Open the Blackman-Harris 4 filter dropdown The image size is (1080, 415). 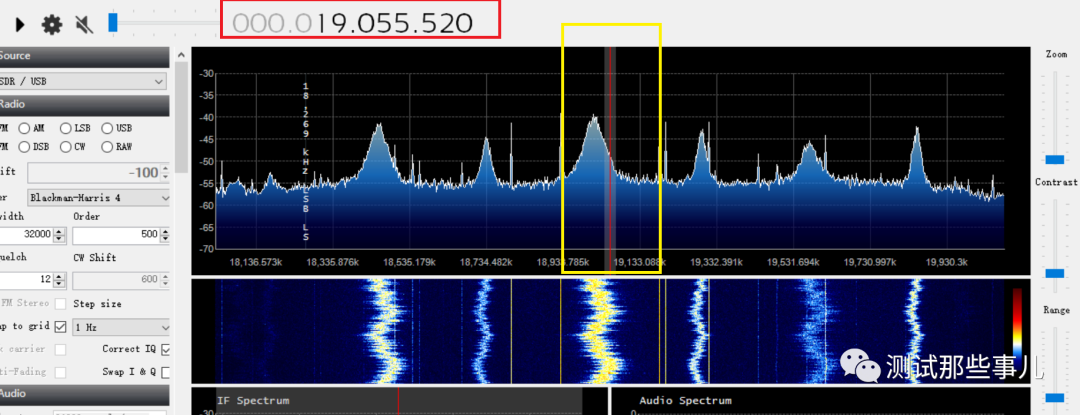(99, 198)
